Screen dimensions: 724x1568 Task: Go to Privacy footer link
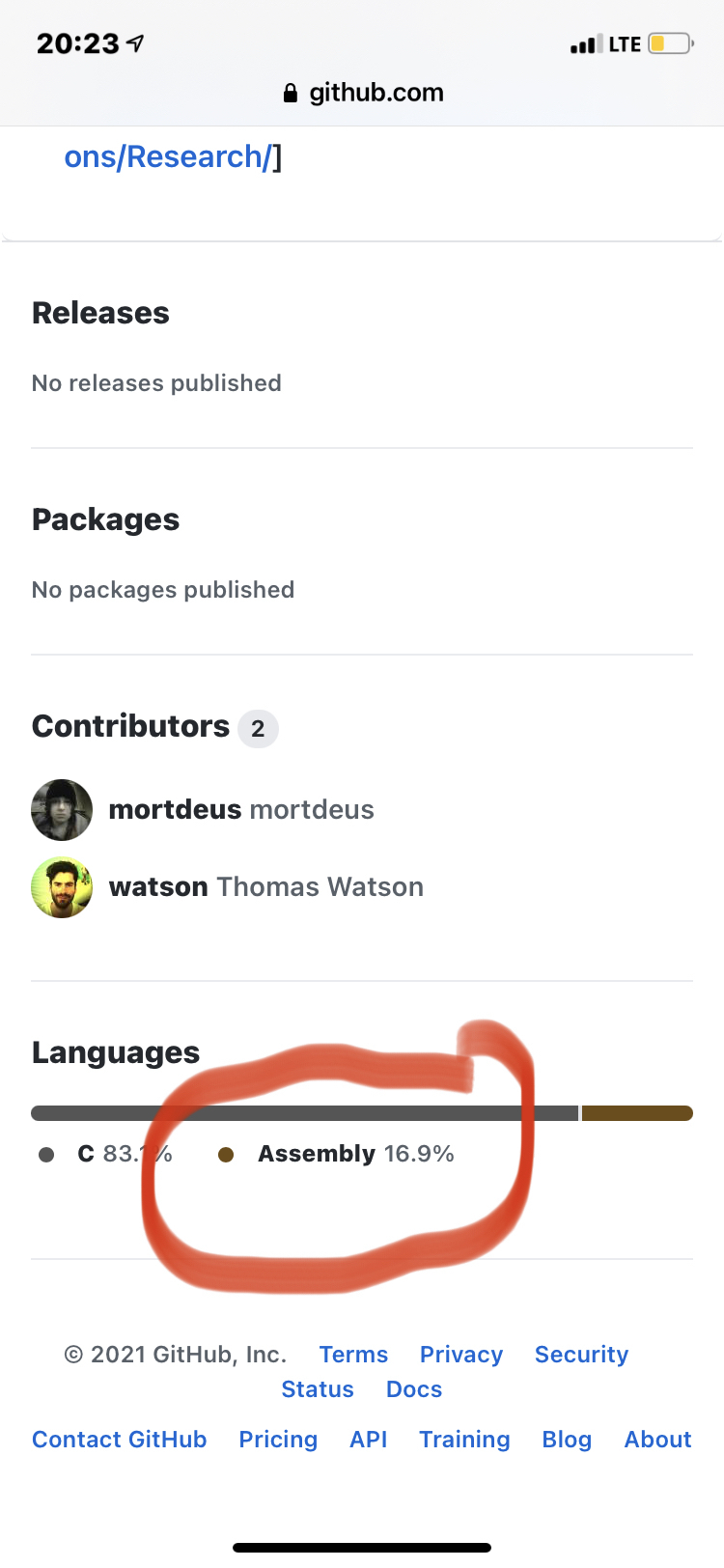pos(461,1355)
